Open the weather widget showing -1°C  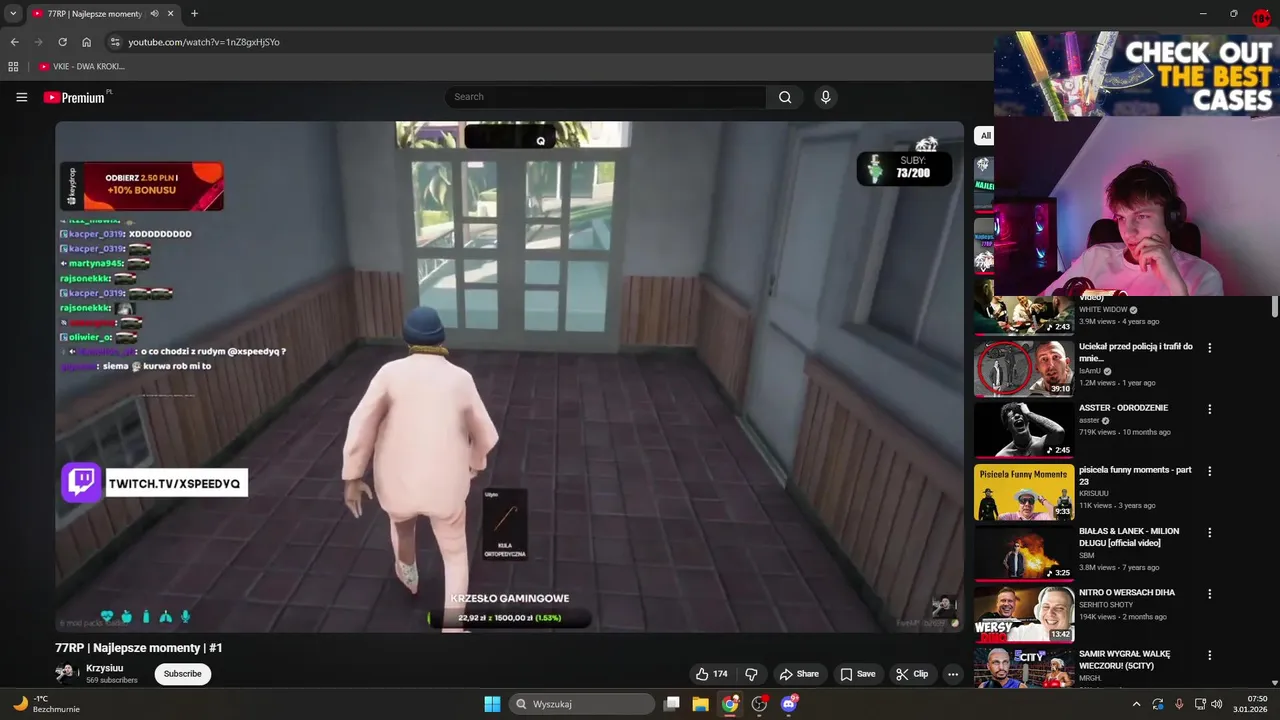[x=47, y=704]
